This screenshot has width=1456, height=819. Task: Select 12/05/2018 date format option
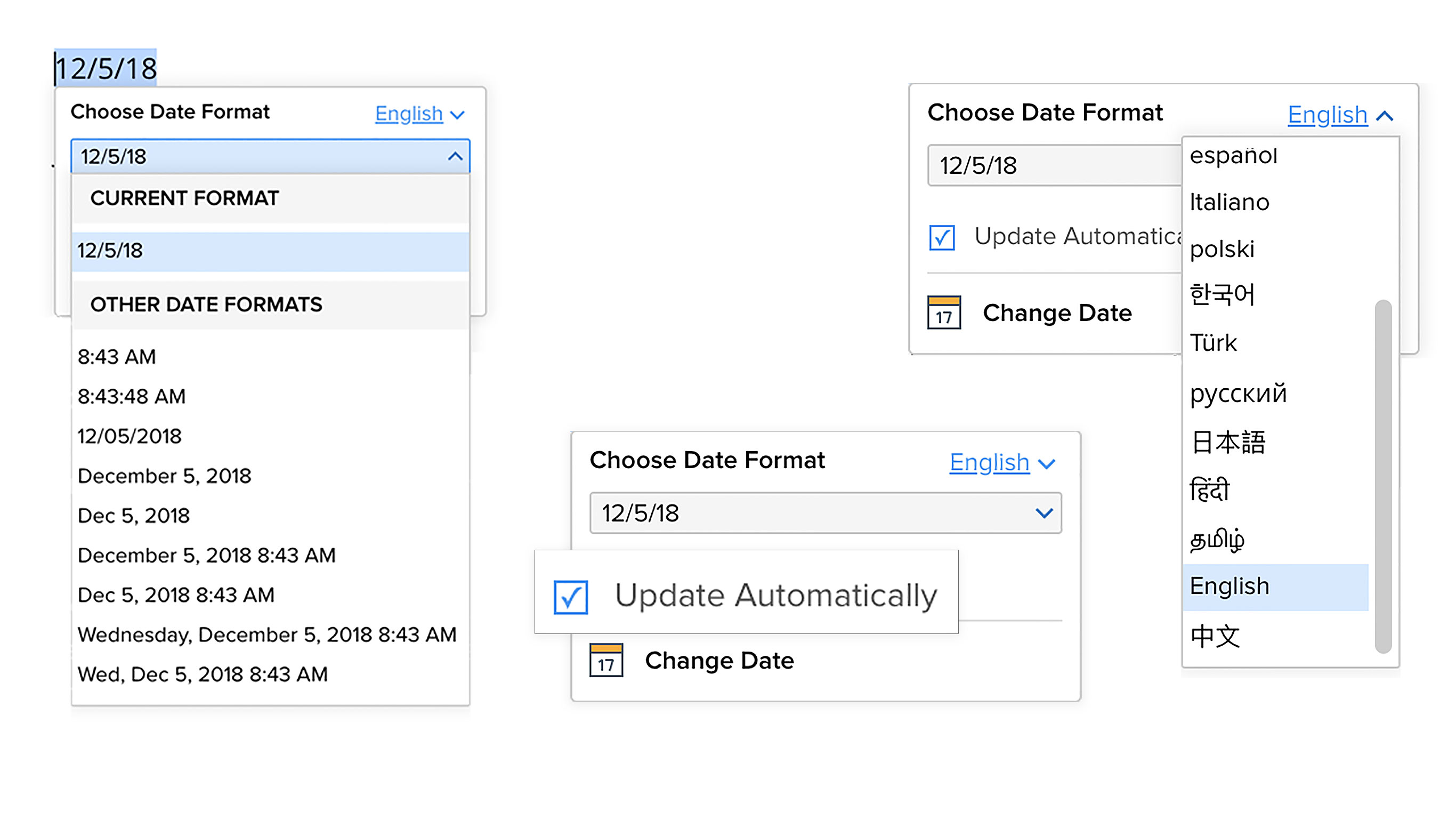(x=130, y=436)
